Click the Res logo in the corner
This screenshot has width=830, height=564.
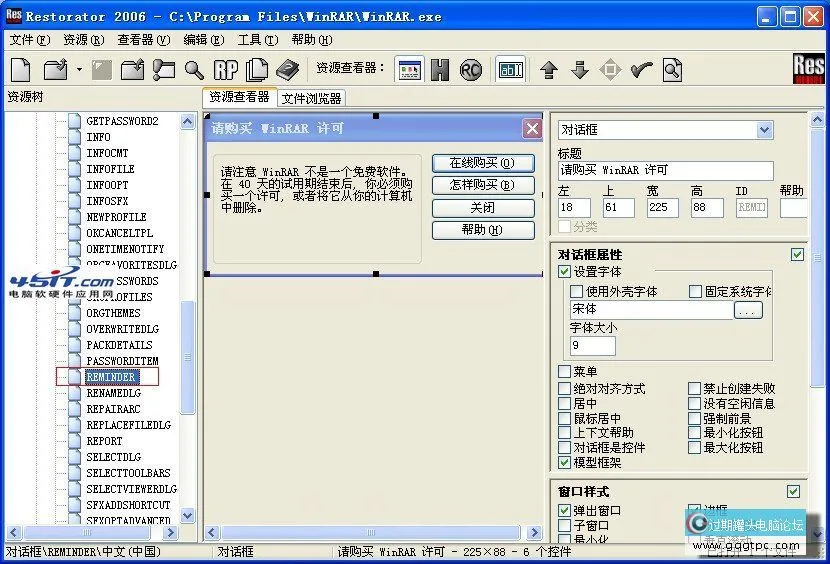pyautogui.click(x=808, y=68)
